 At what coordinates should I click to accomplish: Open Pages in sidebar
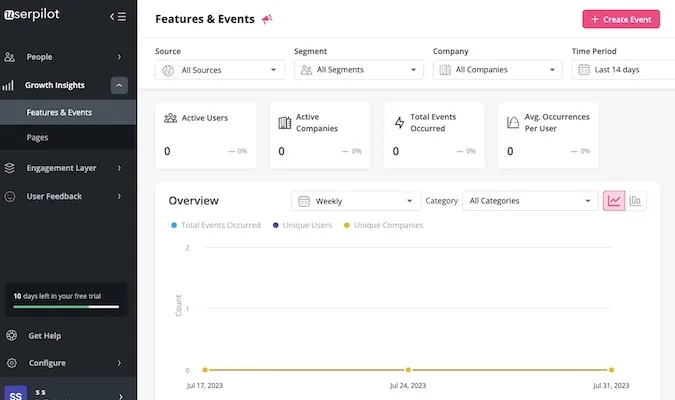(x=68, y=138)
